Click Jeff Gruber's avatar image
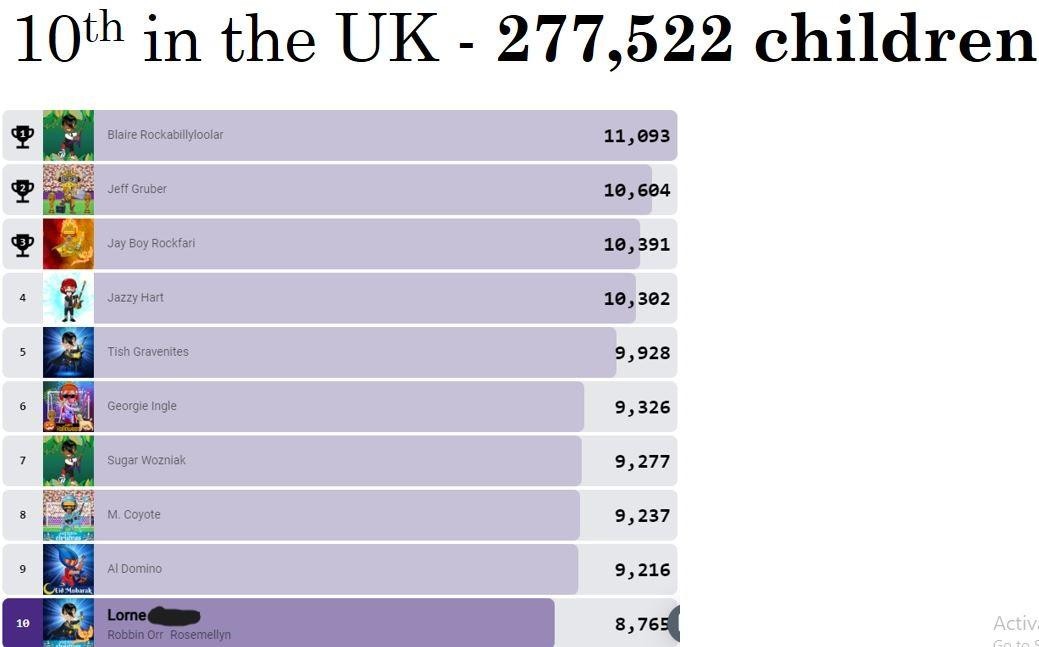The width and height of the screenshot is (1039, 647). pyautogui.click(x=68, y=190)
